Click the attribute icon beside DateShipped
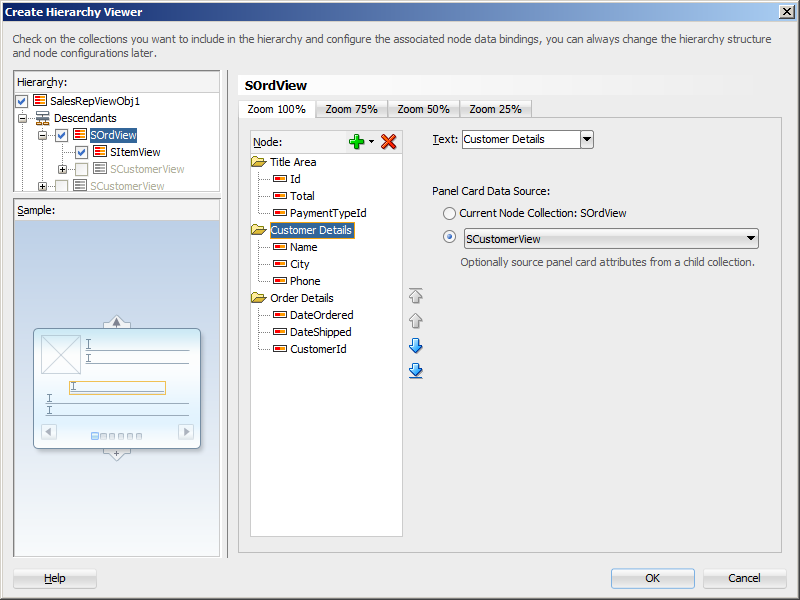This screenshot has width=800, height=600. pos(280,332)
